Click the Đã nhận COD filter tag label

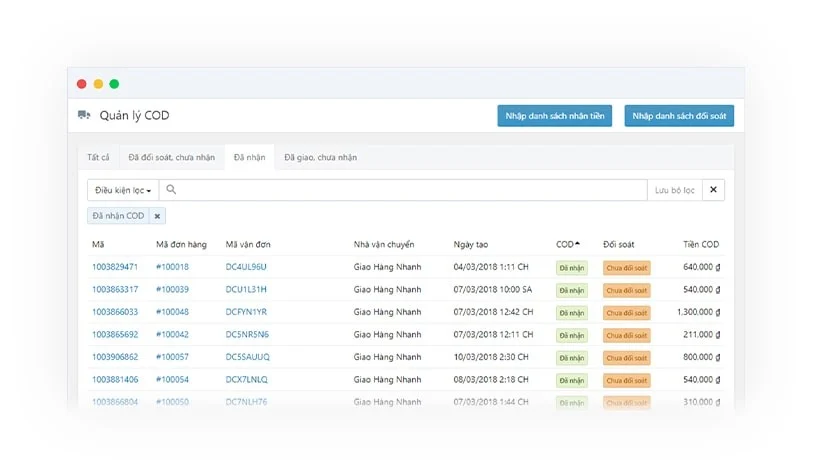pyautogui.click(x=118, y=216)
